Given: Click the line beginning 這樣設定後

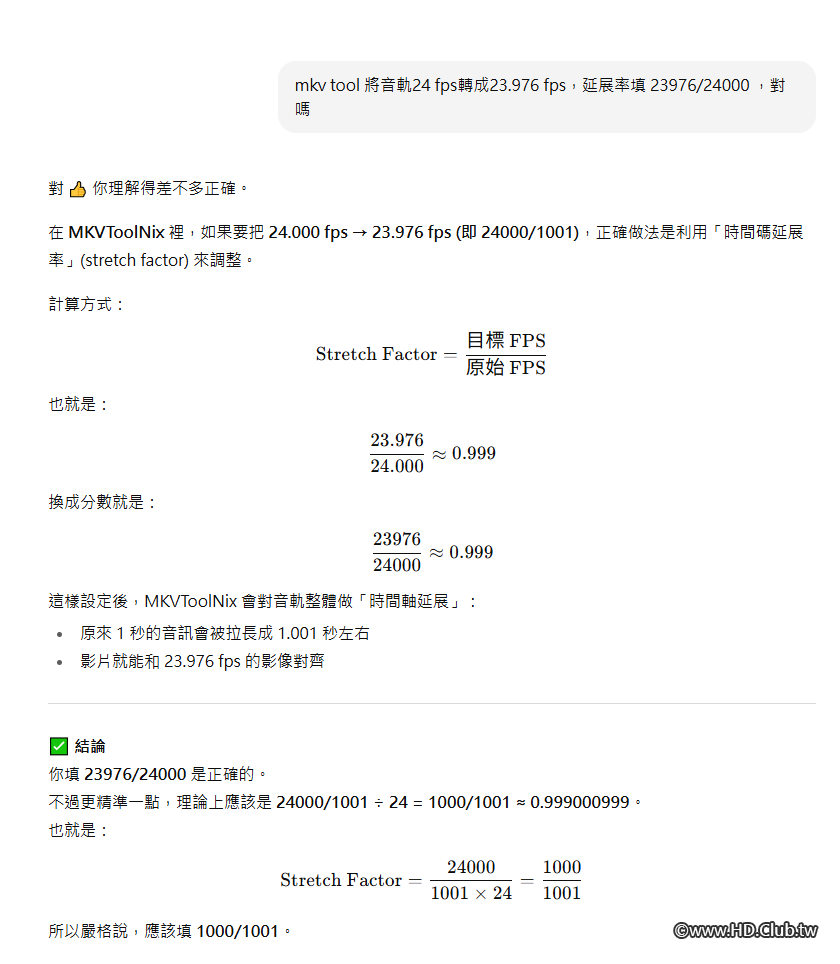Looking at the screenshot, I should coord(264,601).
